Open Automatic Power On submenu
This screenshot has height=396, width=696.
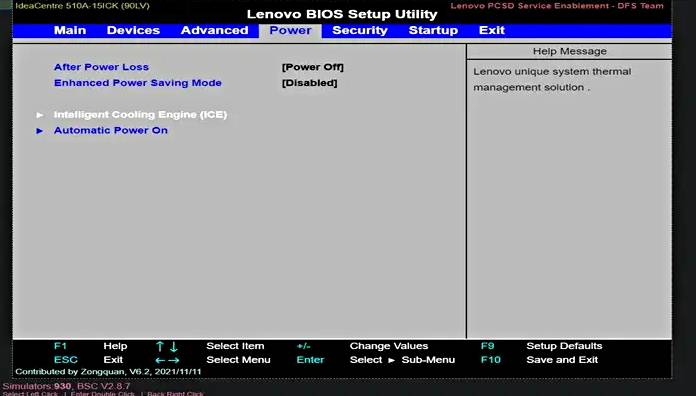click(111, 131)
